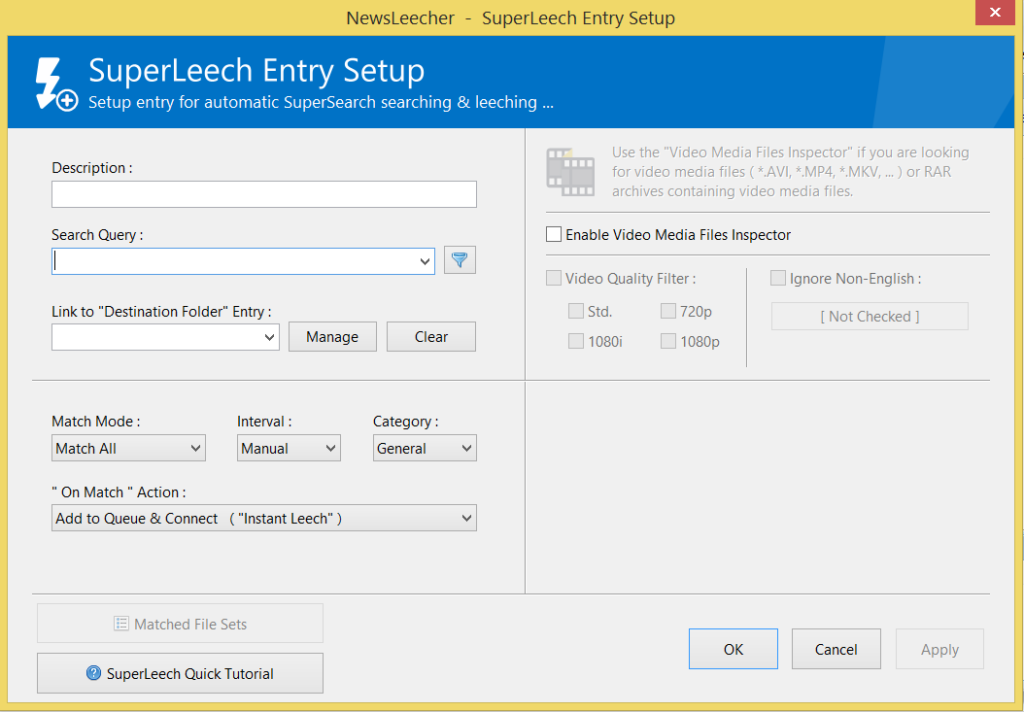
Task: Click the 'Interval :' label
Action: point(264,421)
